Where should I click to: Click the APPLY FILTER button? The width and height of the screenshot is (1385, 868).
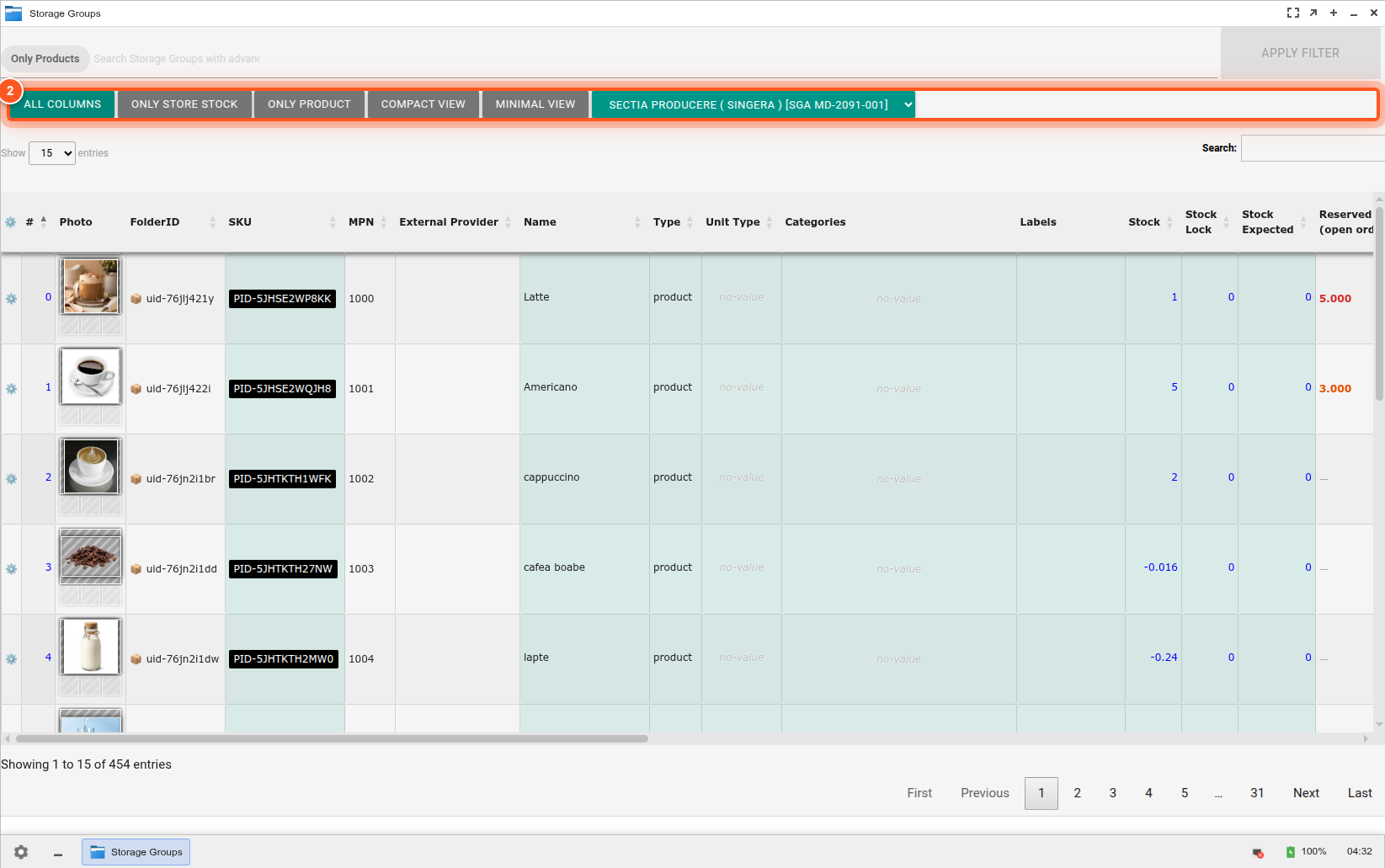click(1300, 53)
